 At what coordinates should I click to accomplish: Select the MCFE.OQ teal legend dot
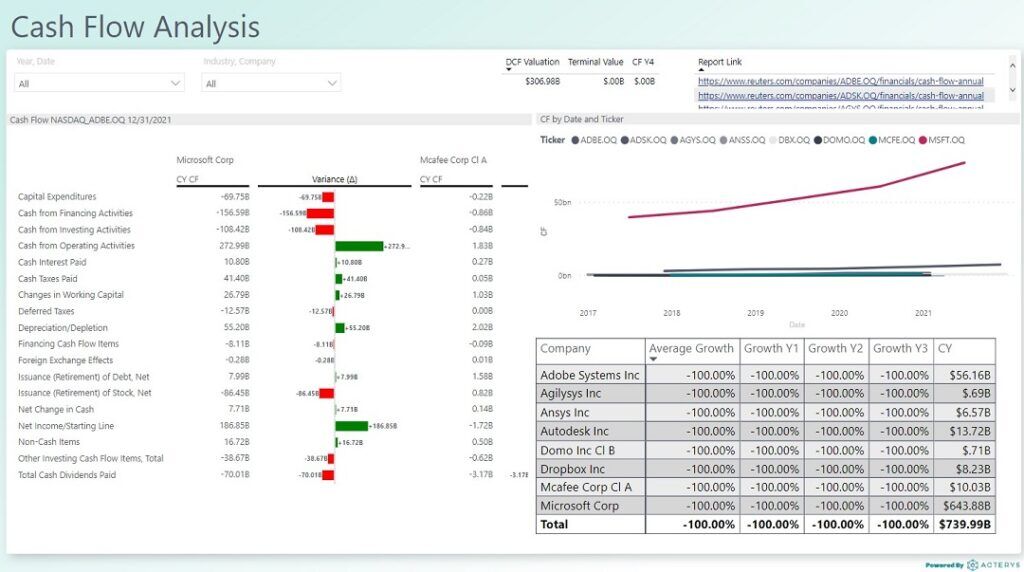tap(873, 140)
